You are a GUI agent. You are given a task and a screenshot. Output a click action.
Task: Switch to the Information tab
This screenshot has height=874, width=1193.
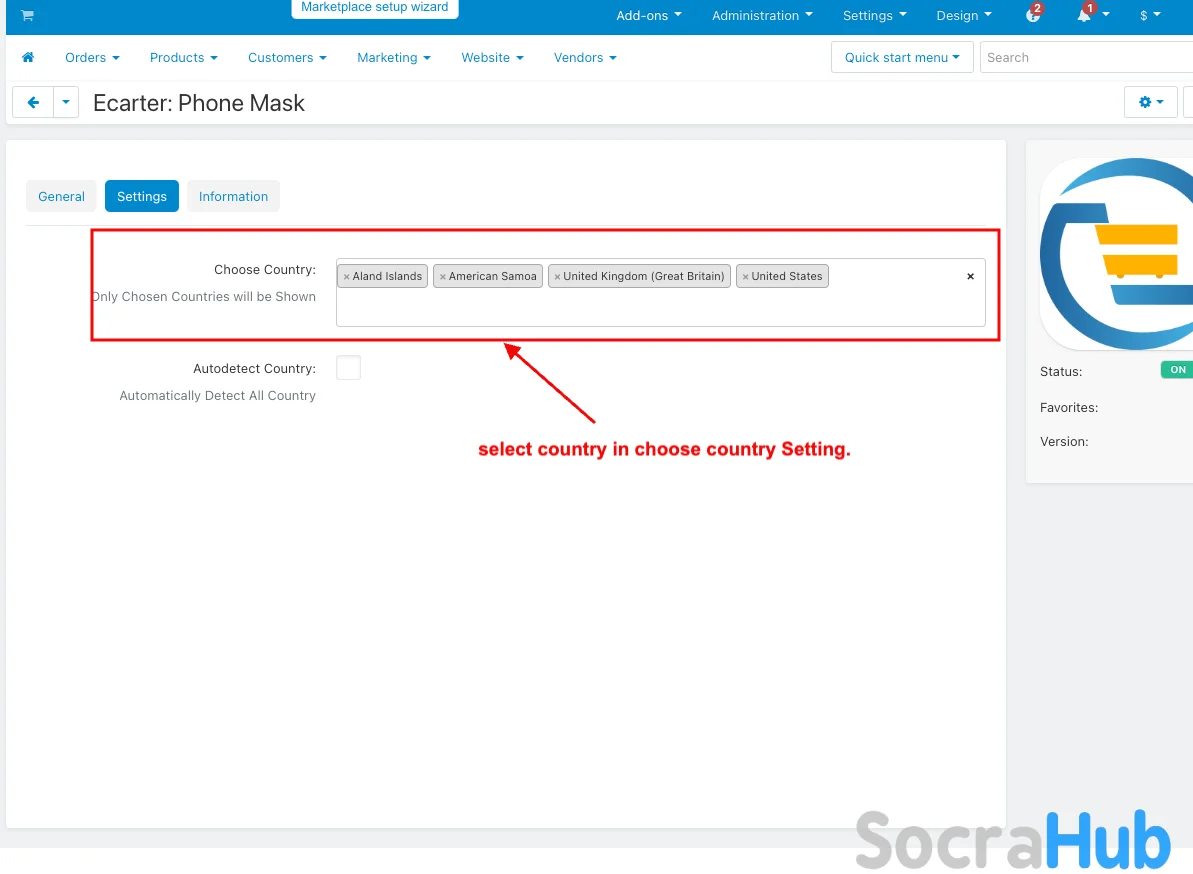(x=233, y=196)
